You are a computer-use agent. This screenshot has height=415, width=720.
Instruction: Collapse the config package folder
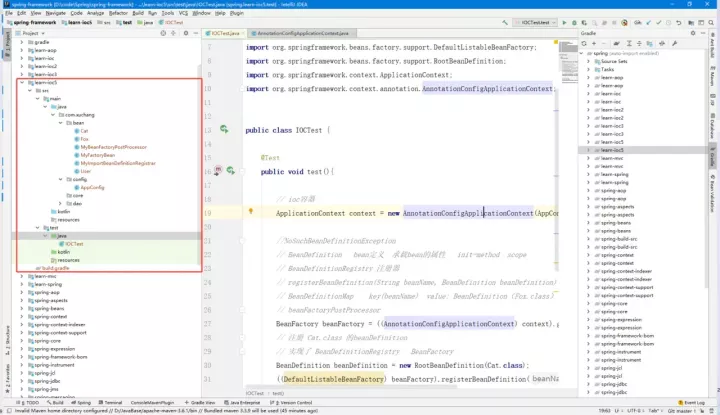tap(61, 179)
